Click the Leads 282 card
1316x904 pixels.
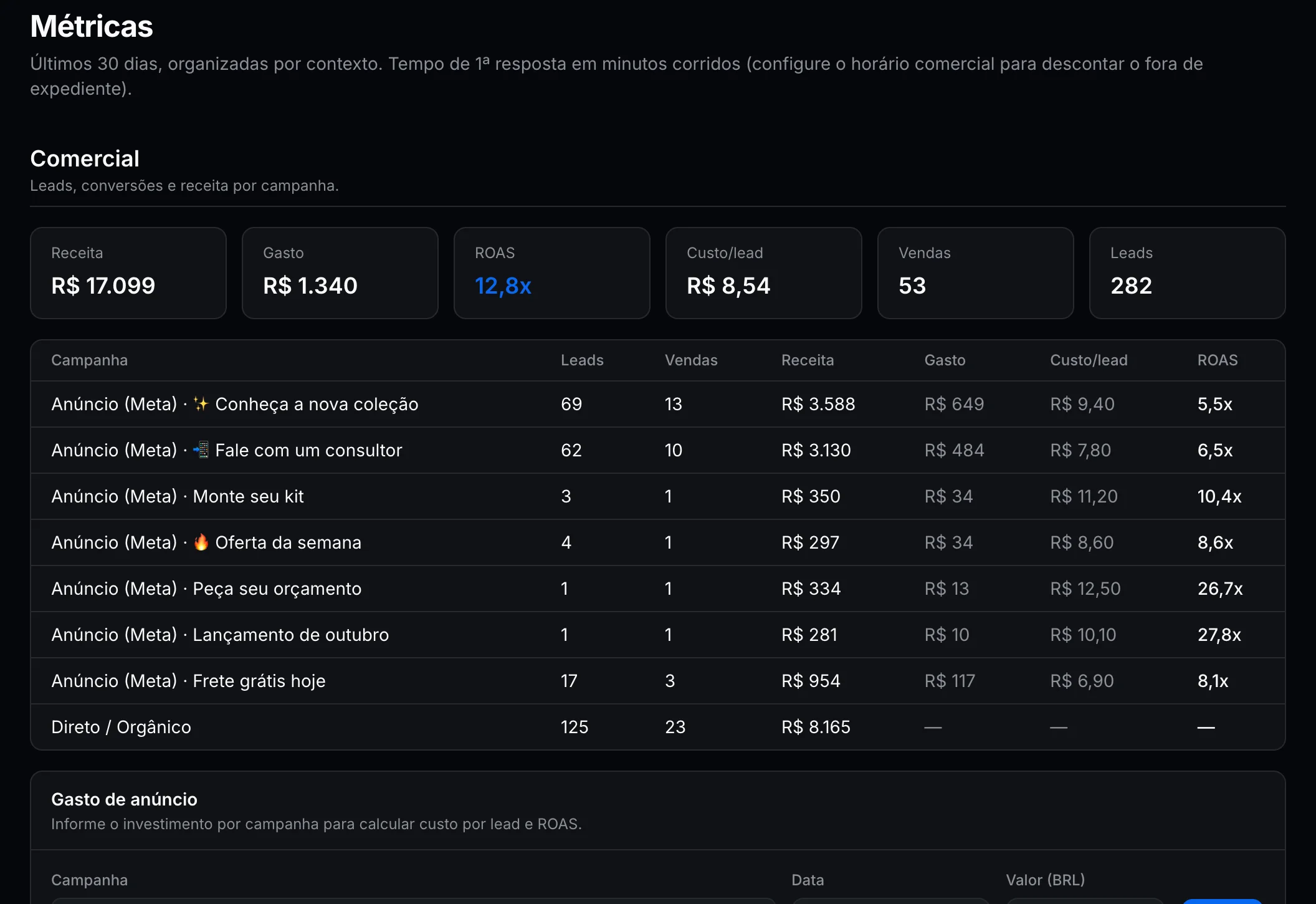(x=1188, y=273)
